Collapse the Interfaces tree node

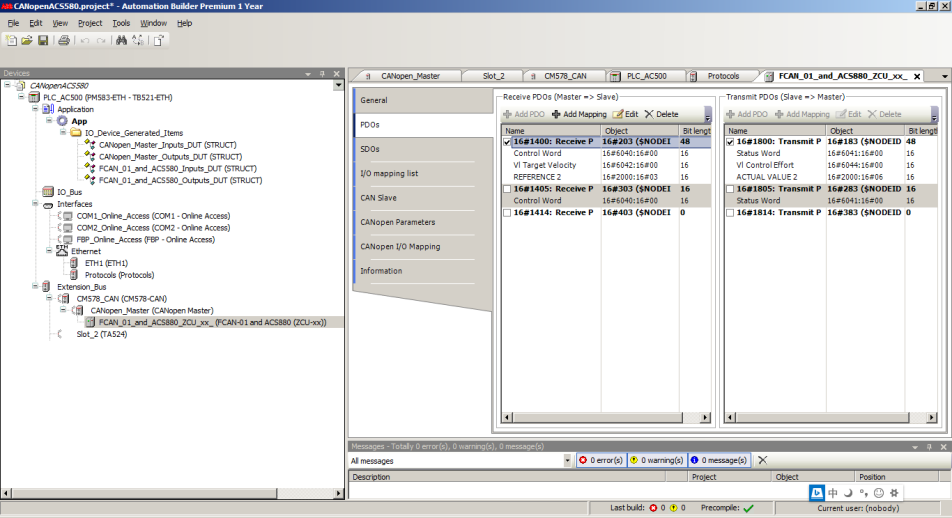[34, 204]
